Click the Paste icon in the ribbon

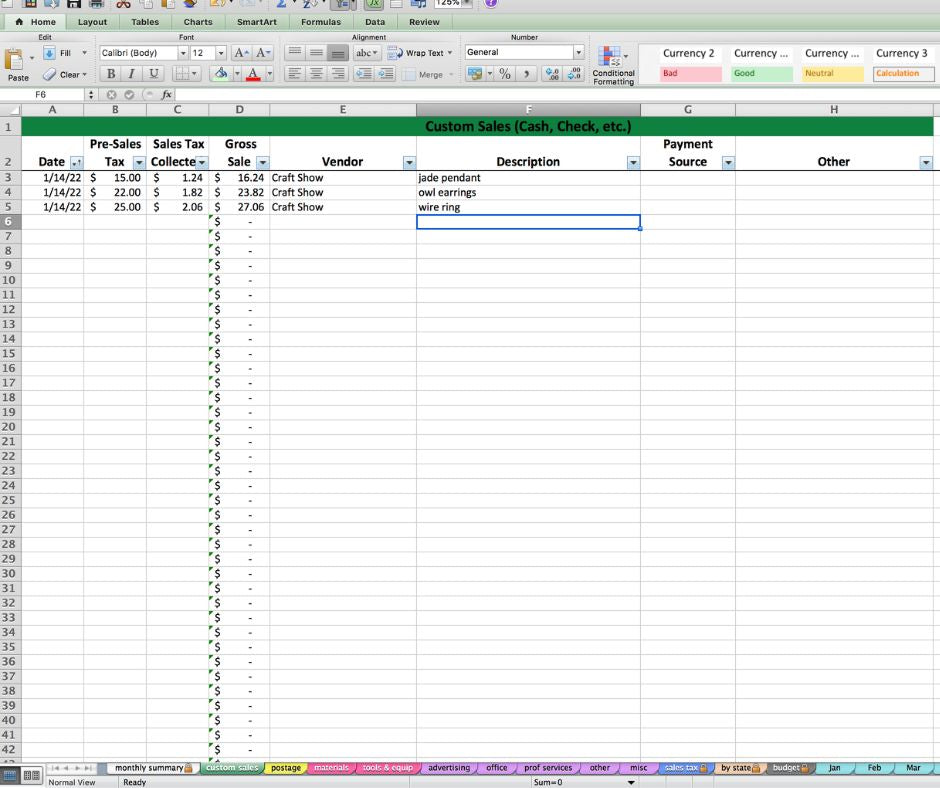17,64
